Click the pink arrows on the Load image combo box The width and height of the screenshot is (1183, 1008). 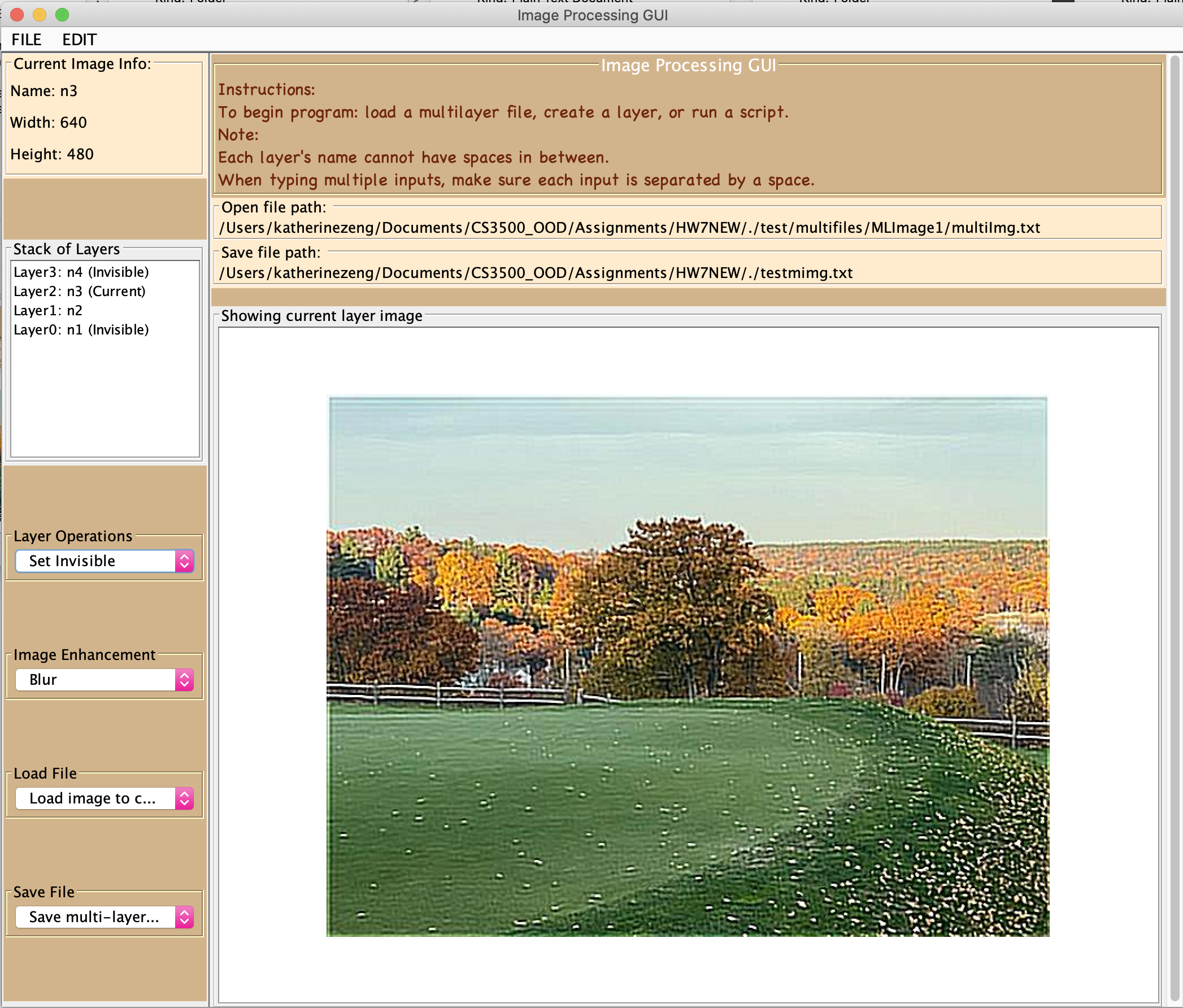(x=184, y=798)
